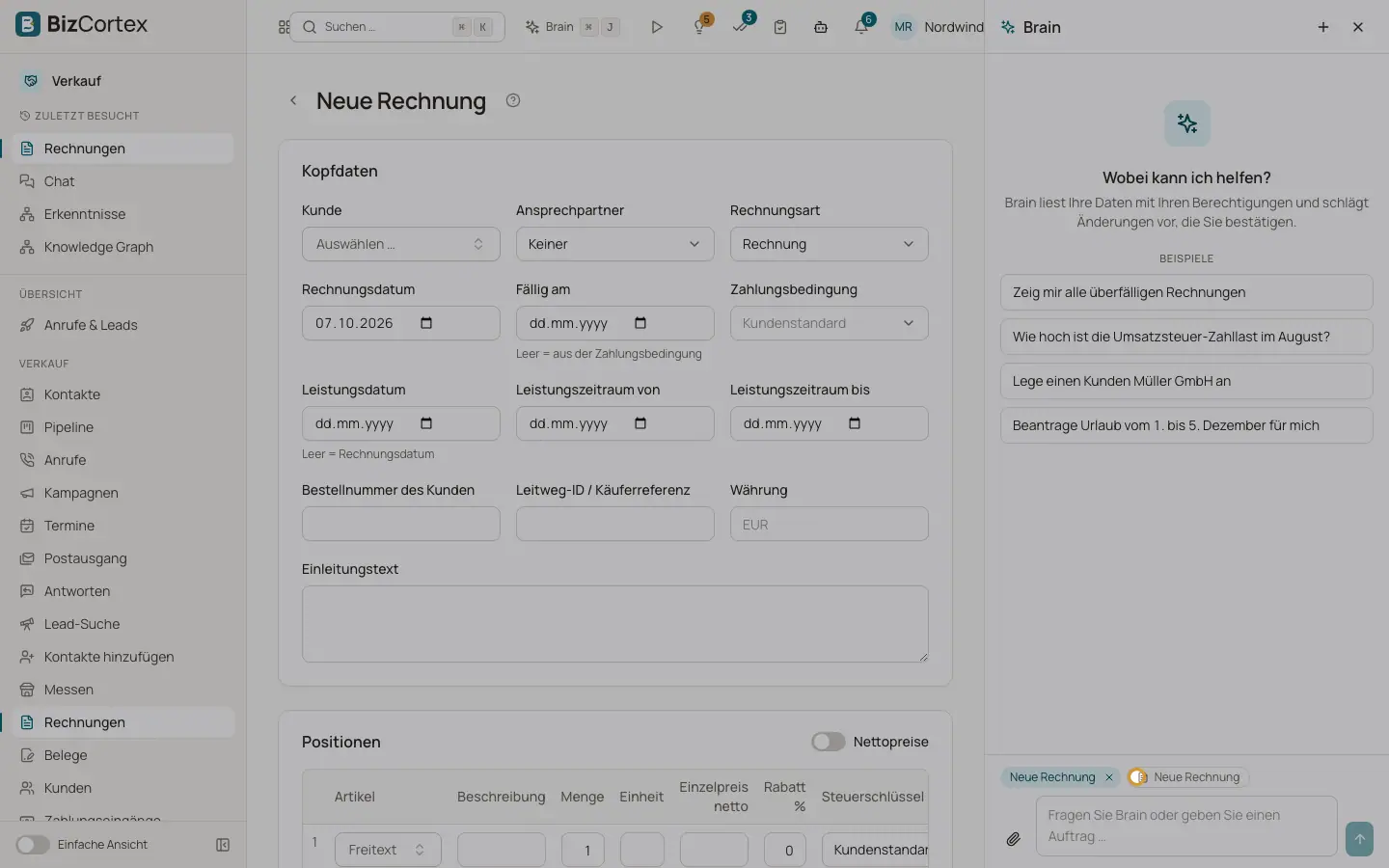
Task: Collapse the sidebar with the panel icon
Action: tap(223, 845)
